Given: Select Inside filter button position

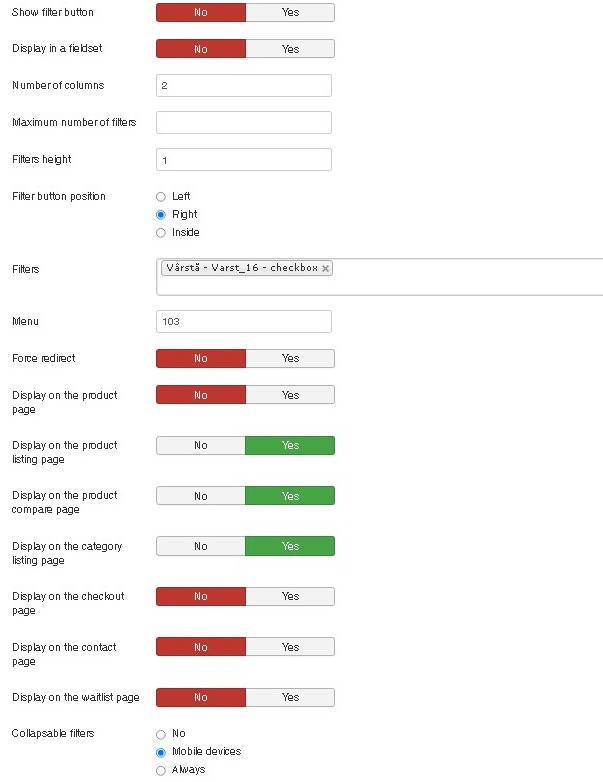Looking at the screenshot, I should coord(161,233).
